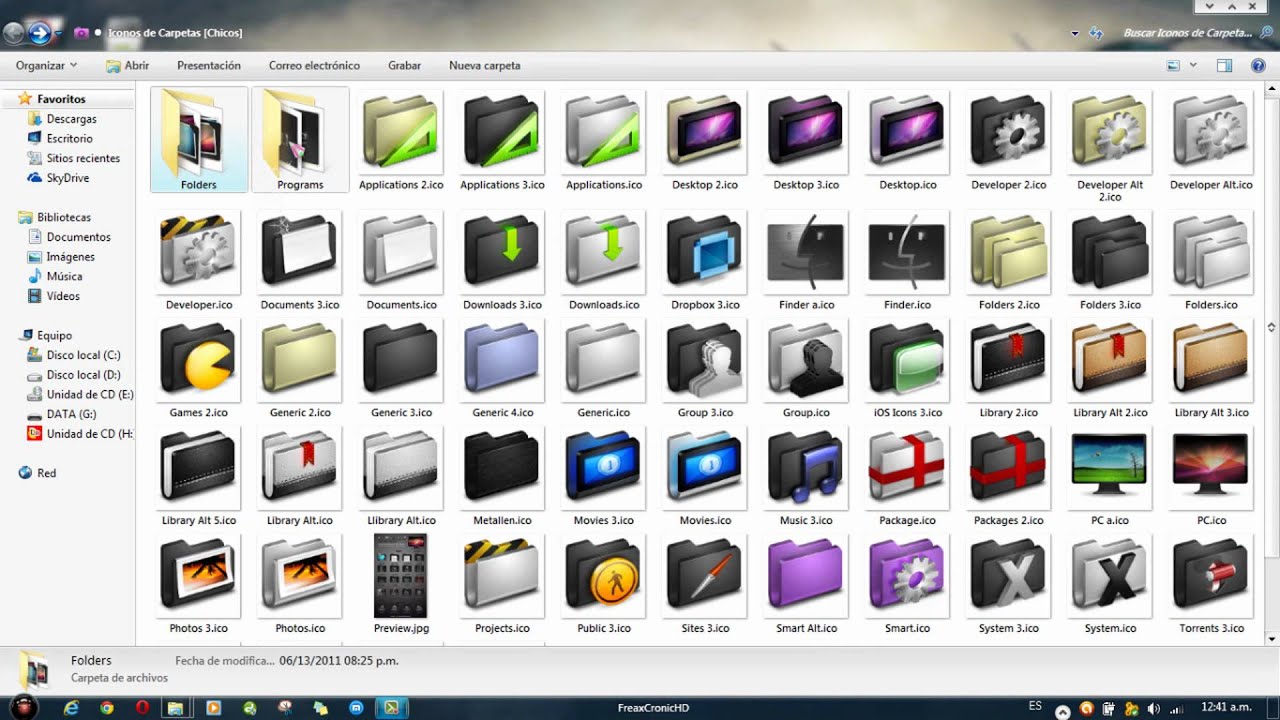The image size is (1280, 720).
Task: Select Torrents 3.ico file
Action: [1211, 583]
